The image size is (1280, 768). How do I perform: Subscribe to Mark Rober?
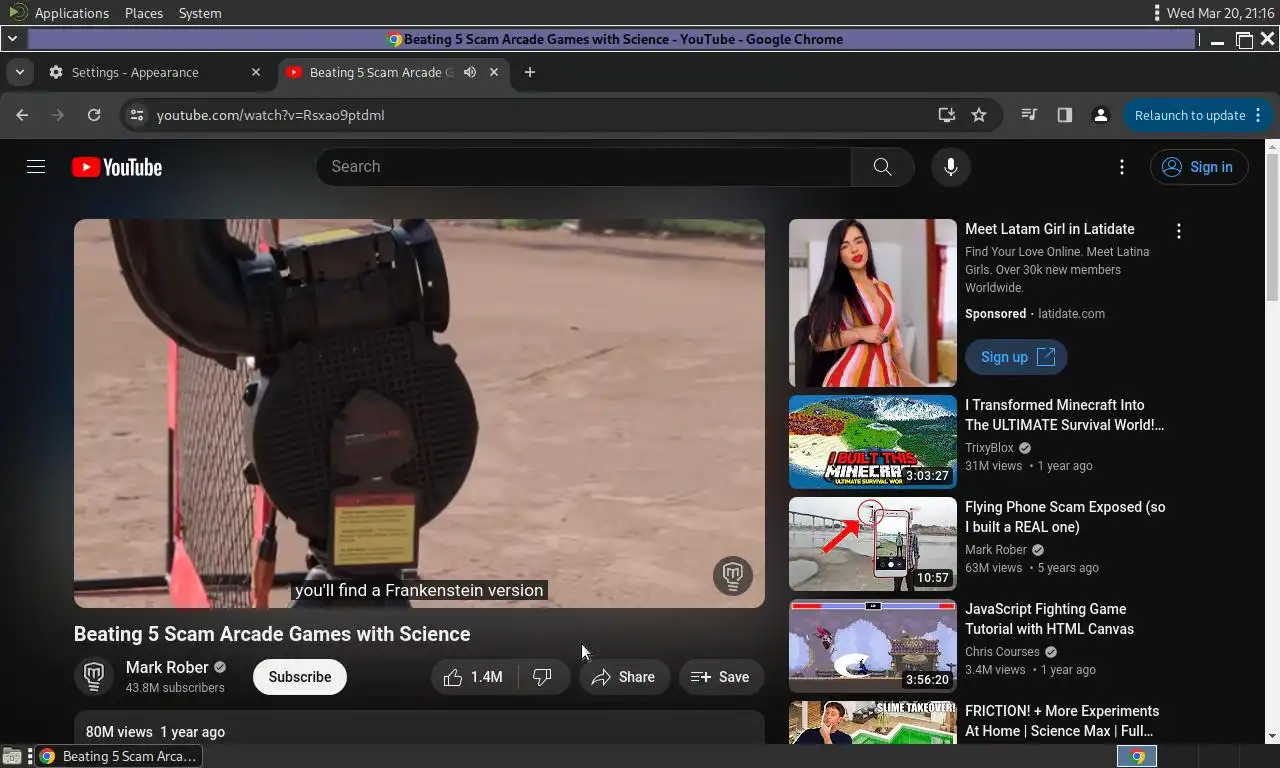click(x=299, y=677)
